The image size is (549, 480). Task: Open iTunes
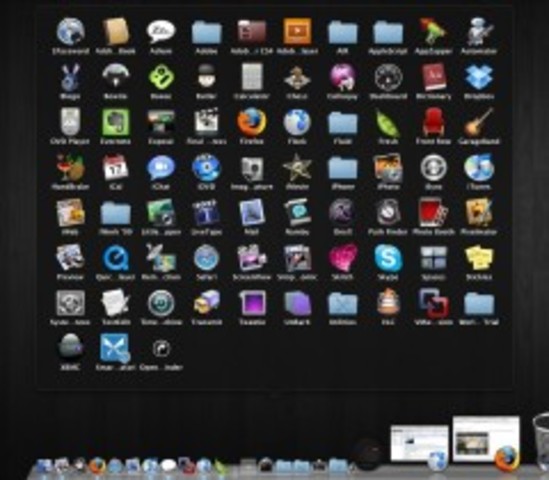[479, 167]
